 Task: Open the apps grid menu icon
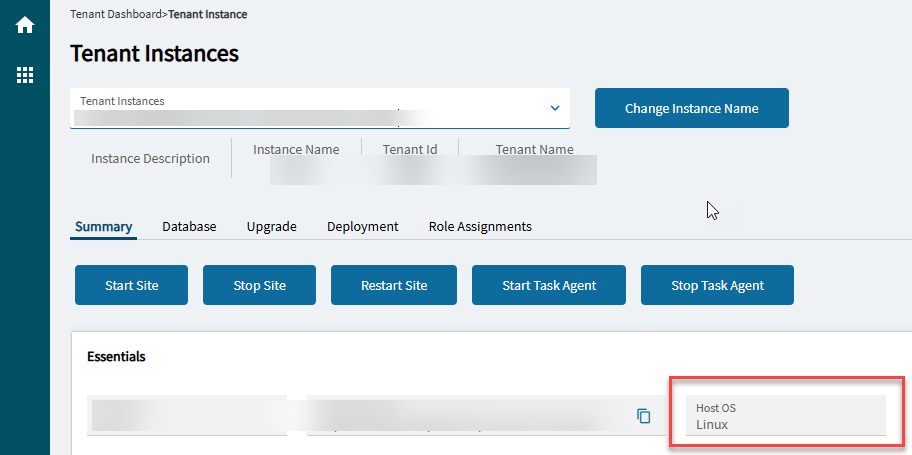click(25, 75)
